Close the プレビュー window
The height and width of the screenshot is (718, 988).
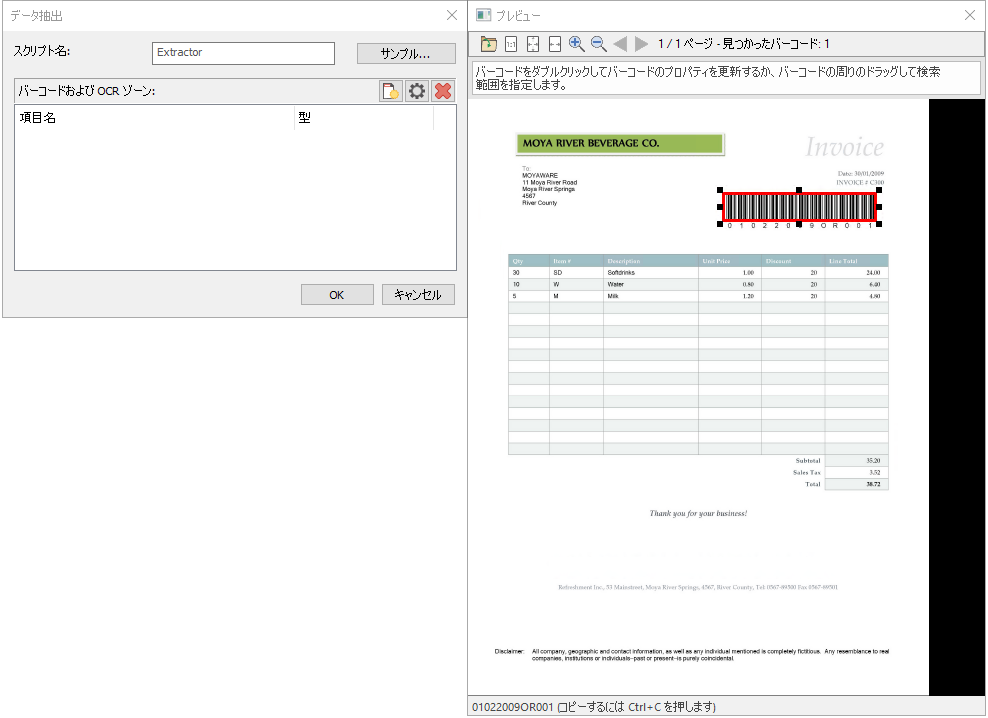click(970, 15)
